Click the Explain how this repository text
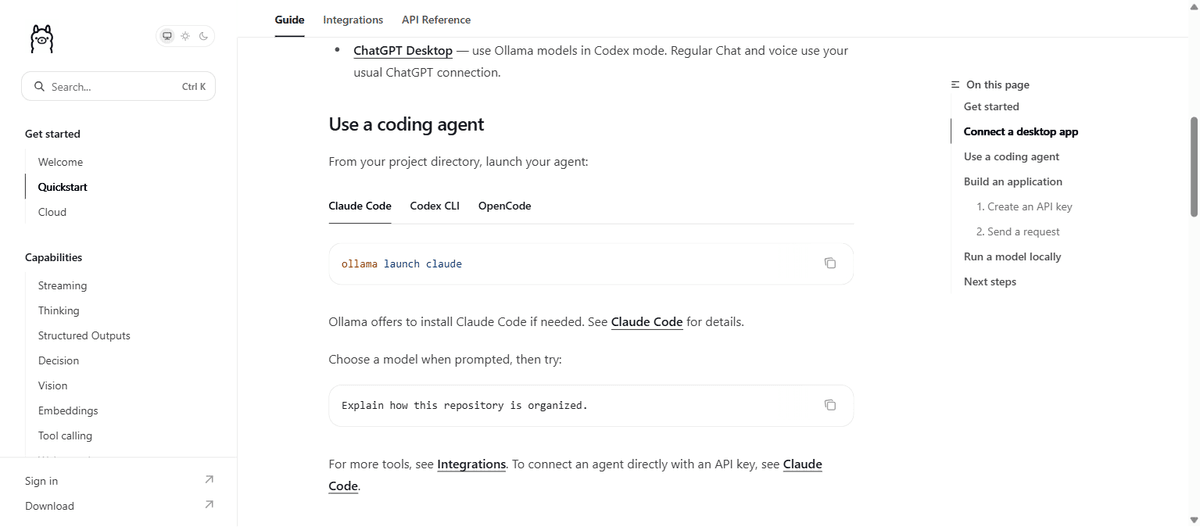 464,406
